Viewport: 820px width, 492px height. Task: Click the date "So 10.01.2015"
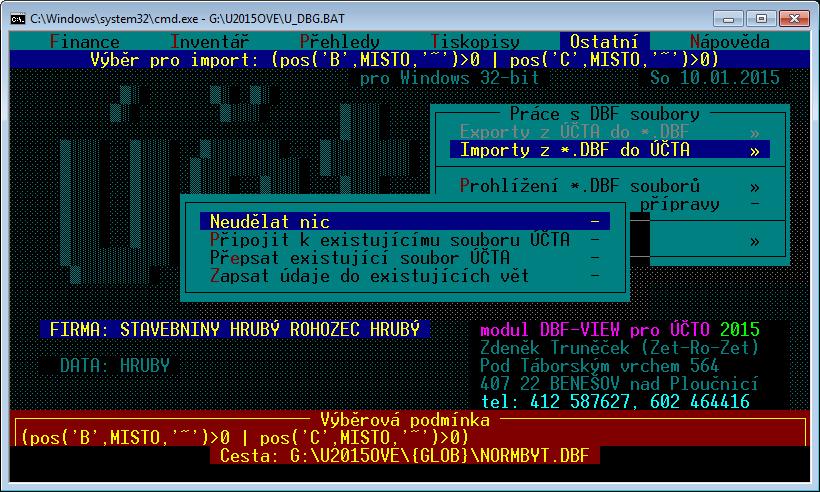714,78
